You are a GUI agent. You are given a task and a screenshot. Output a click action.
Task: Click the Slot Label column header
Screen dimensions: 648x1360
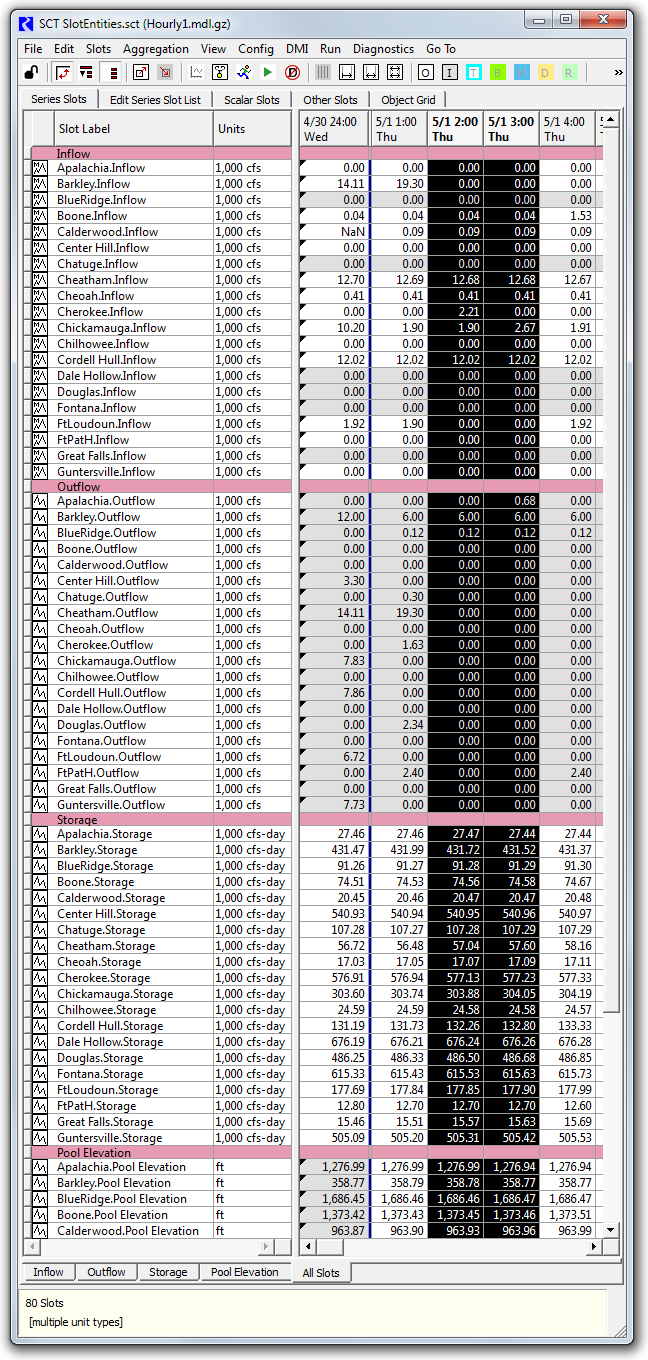pyautogui.click(x=134, y=128)
